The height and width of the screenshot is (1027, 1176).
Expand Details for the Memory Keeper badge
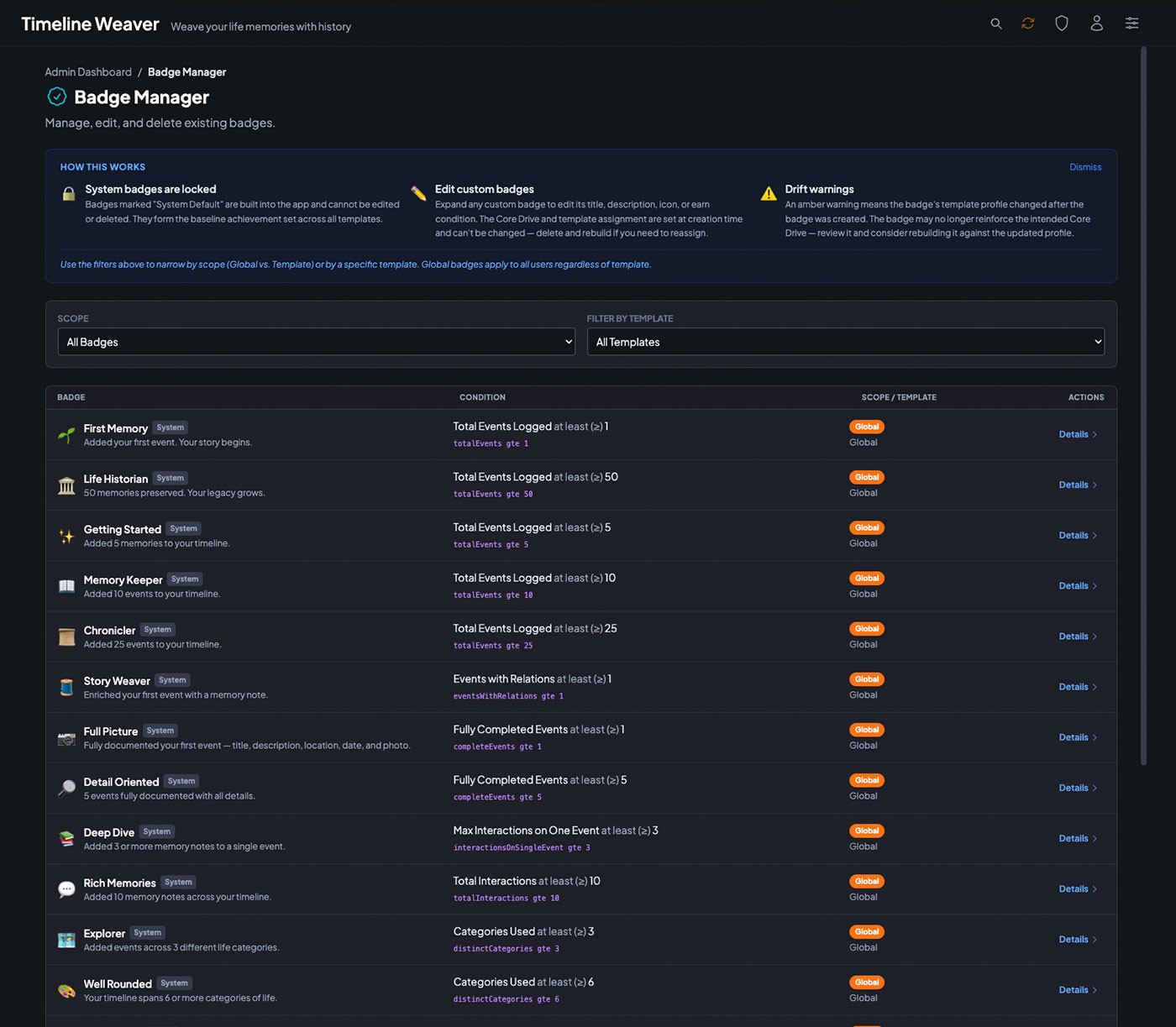pos(1078,585)
